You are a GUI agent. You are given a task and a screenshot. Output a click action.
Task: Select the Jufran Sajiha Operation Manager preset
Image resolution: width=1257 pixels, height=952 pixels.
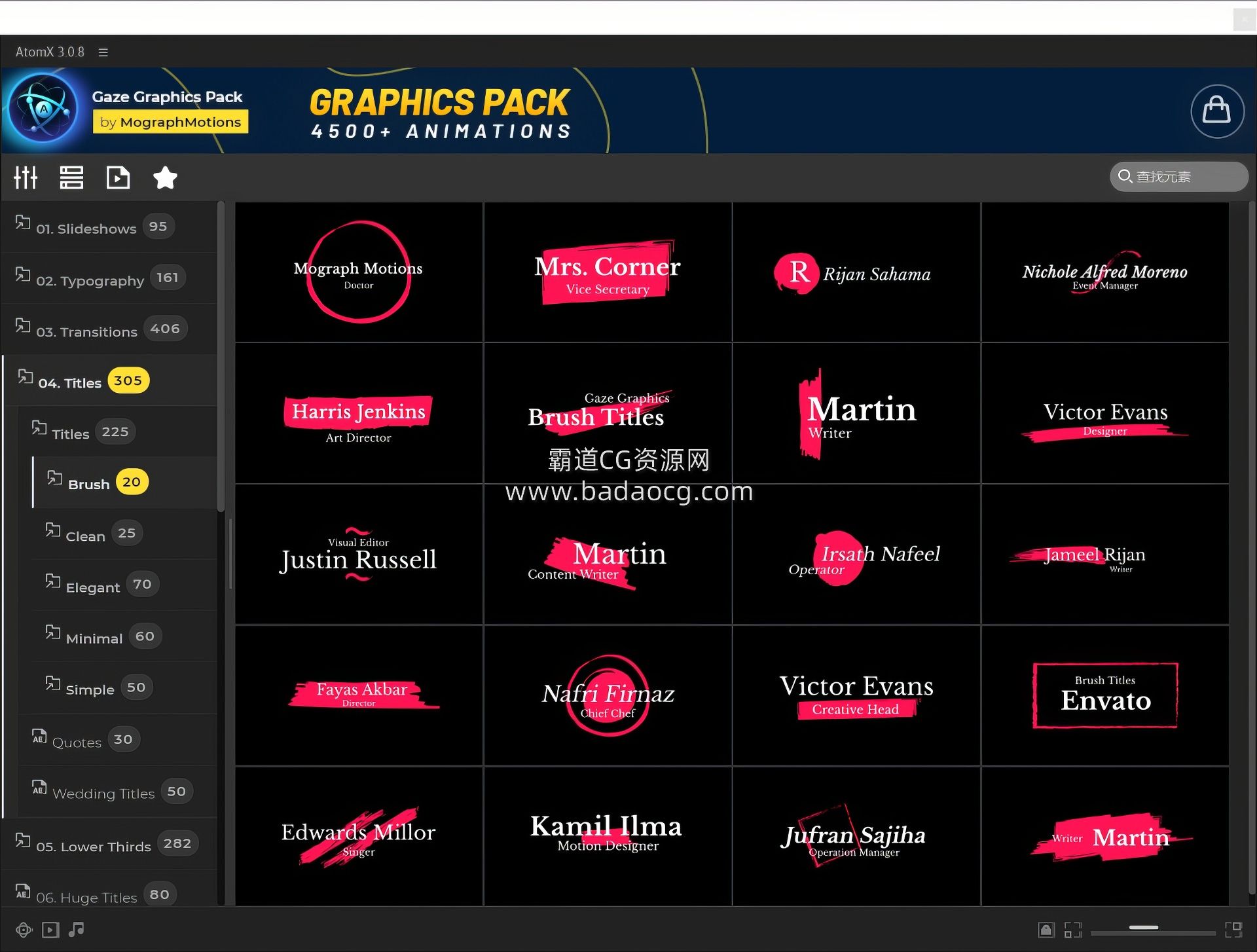click(x=856, y=837)
